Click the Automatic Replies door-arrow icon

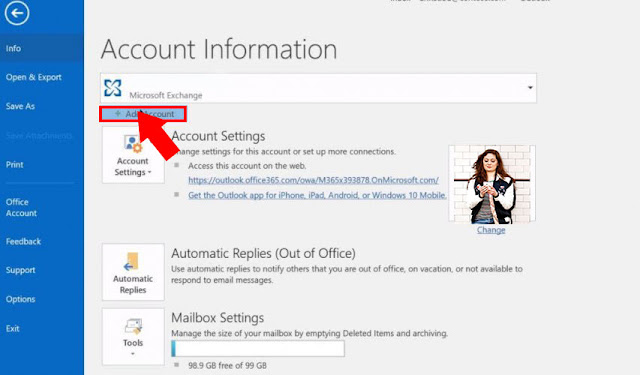point(131,262)
